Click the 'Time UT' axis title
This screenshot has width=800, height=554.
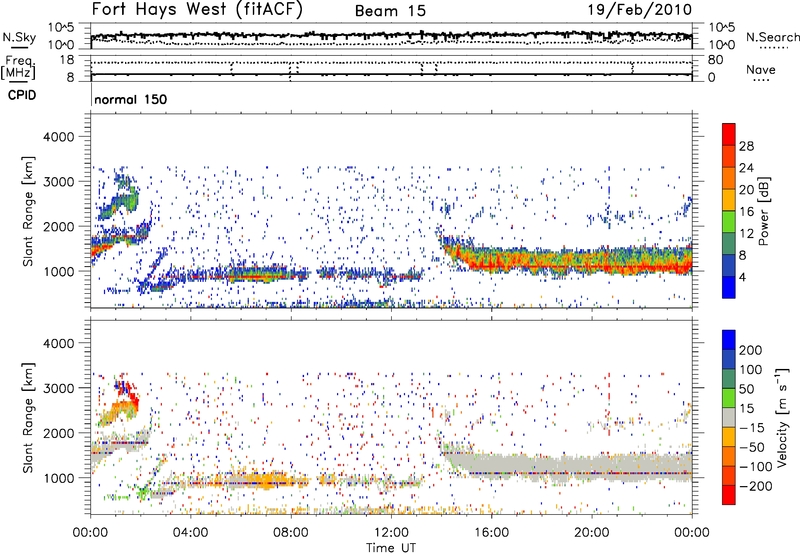click(x=391, y=547)
